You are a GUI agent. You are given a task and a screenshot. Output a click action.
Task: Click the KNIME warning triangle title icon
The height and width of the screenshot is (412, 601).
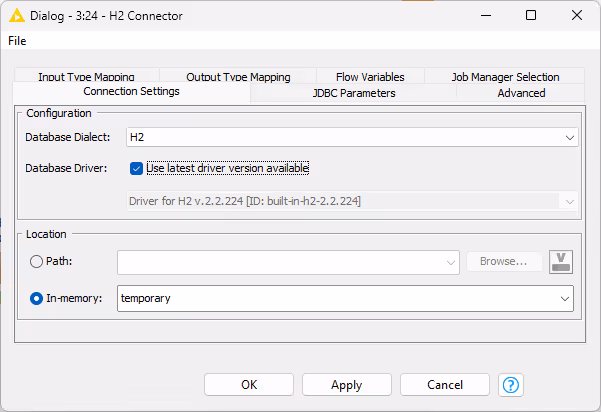point(16,15)
